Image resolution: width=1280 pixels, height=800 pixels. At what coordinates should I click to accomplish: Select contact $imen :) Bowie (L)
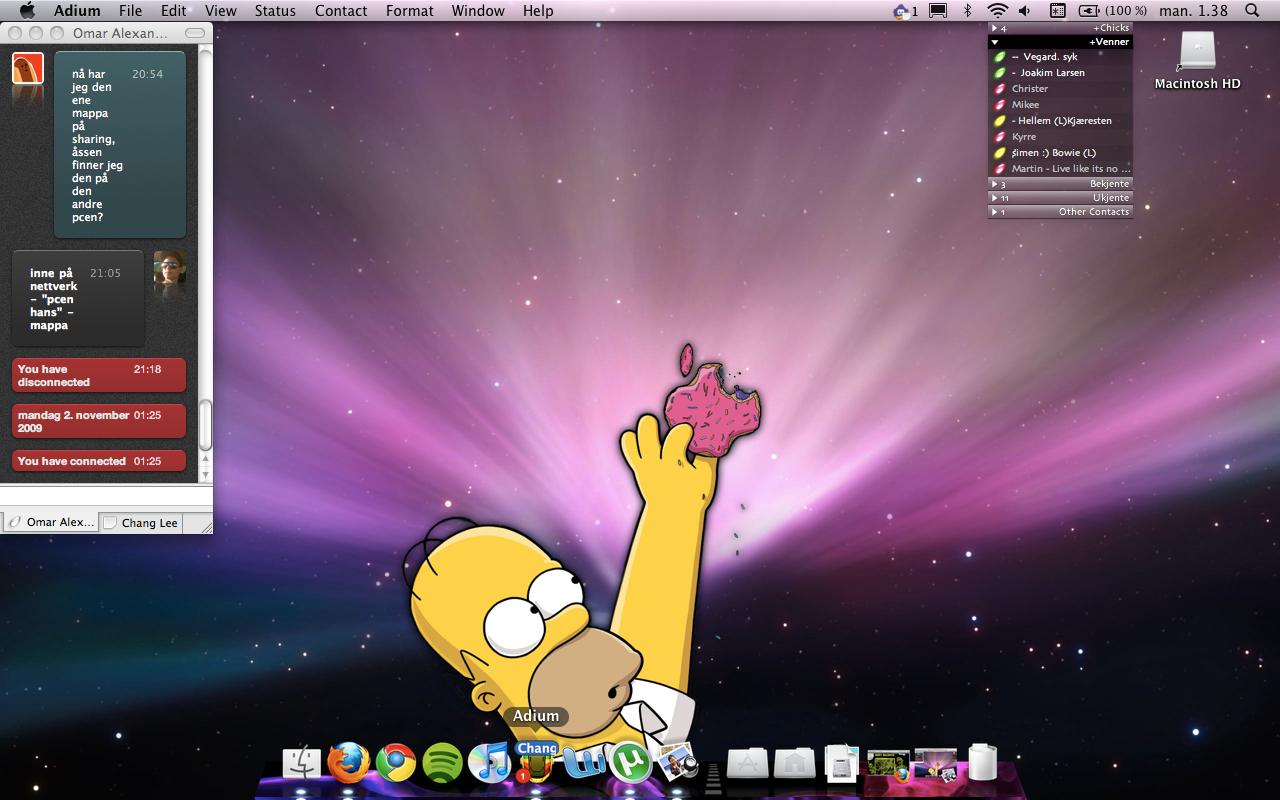[x=1060, y=153]
